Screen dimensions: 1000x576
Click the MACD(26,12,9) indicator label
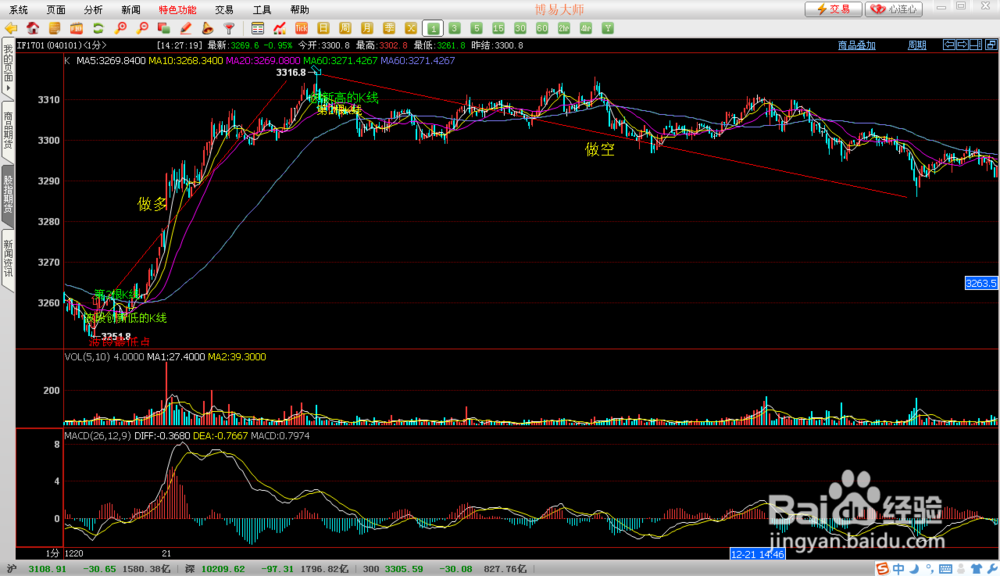click(98, 436)
